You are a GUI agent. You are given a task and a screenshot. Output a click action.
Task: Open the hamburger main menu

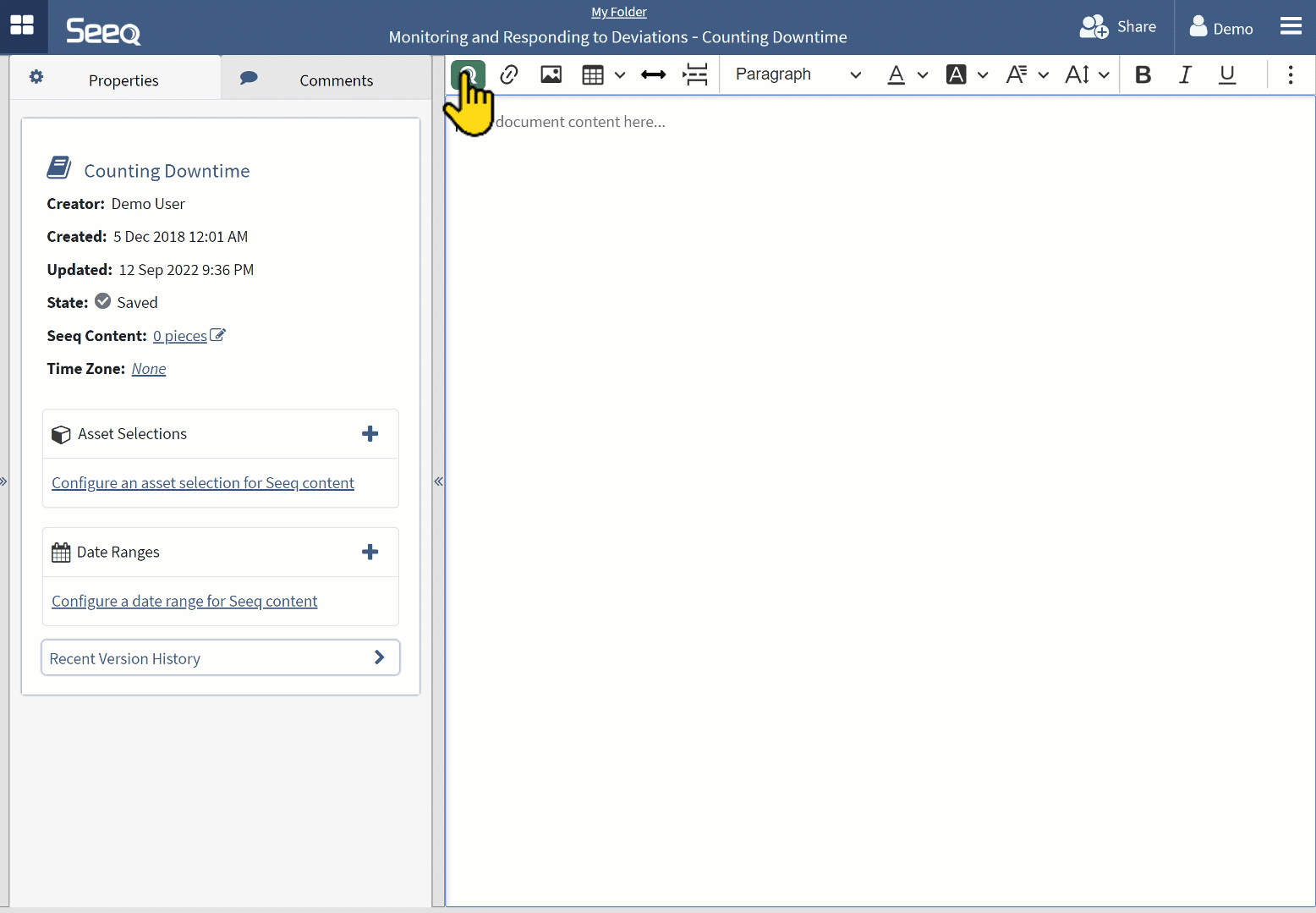[1291, 27]
